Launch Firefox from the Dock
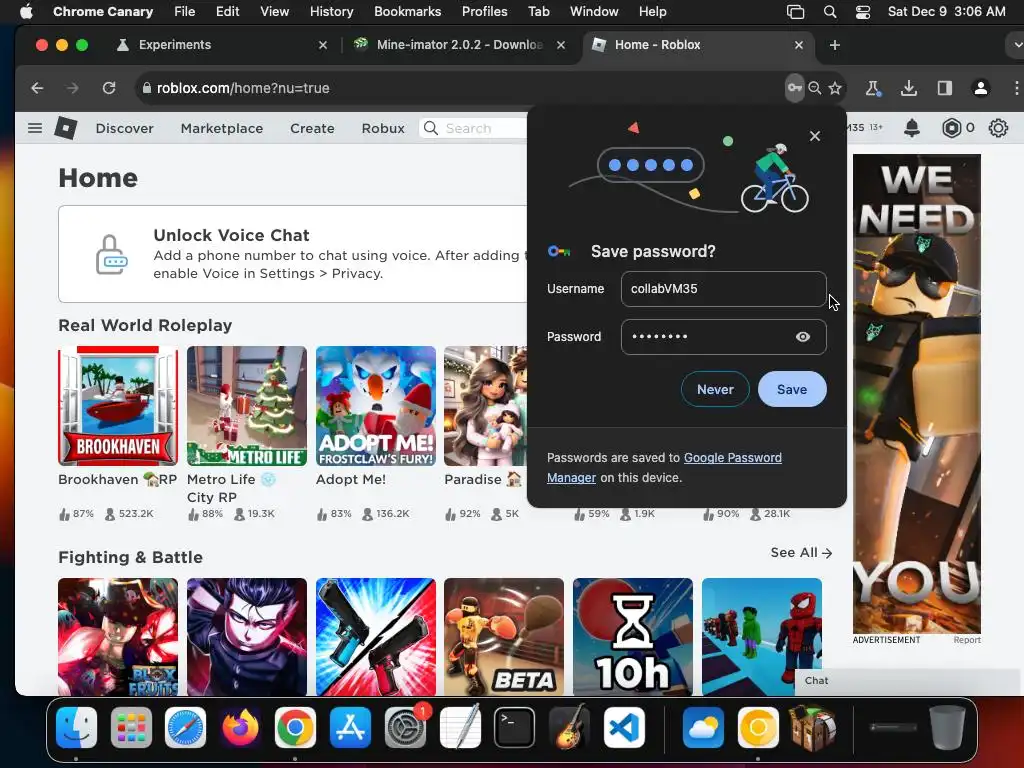Screen dimensions: 1024x768 (x=240, y=728)
